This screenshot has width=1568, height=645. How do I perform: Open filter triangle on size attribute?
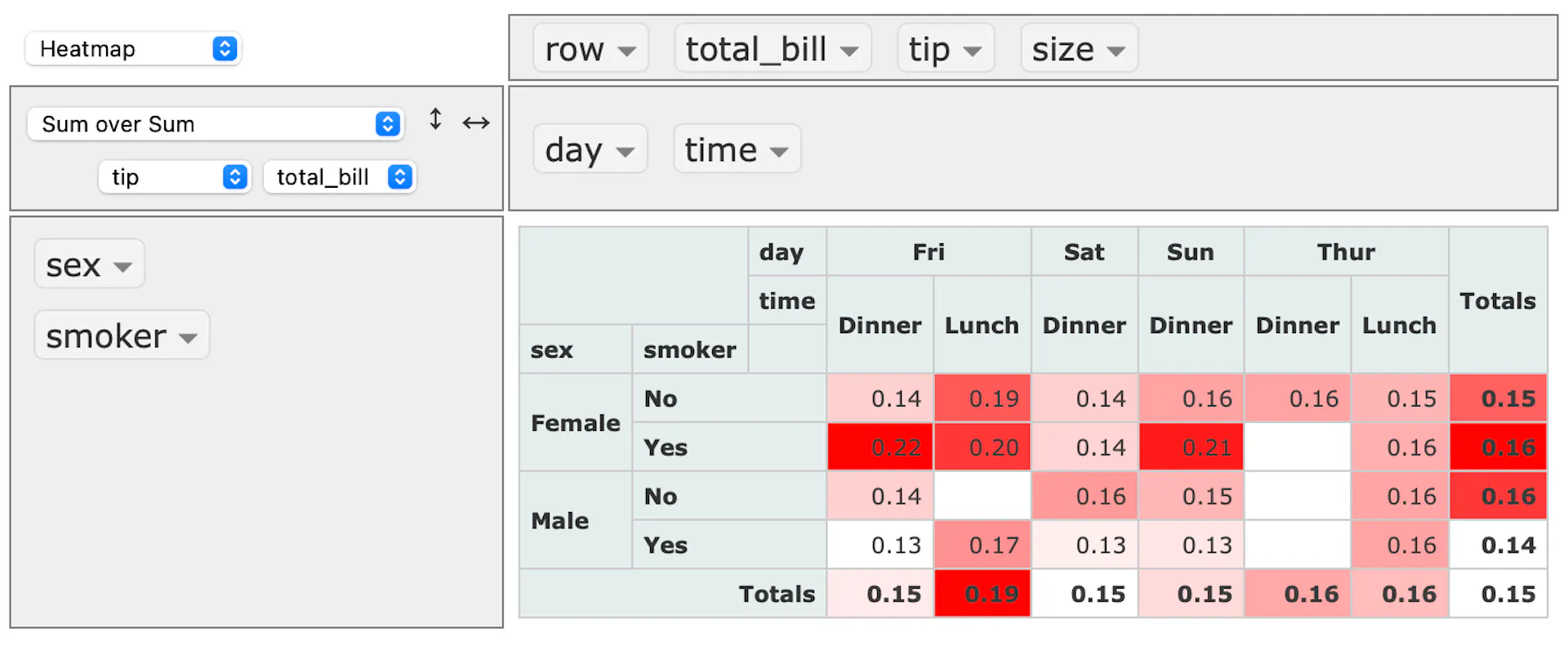(x=1116, y=51)
